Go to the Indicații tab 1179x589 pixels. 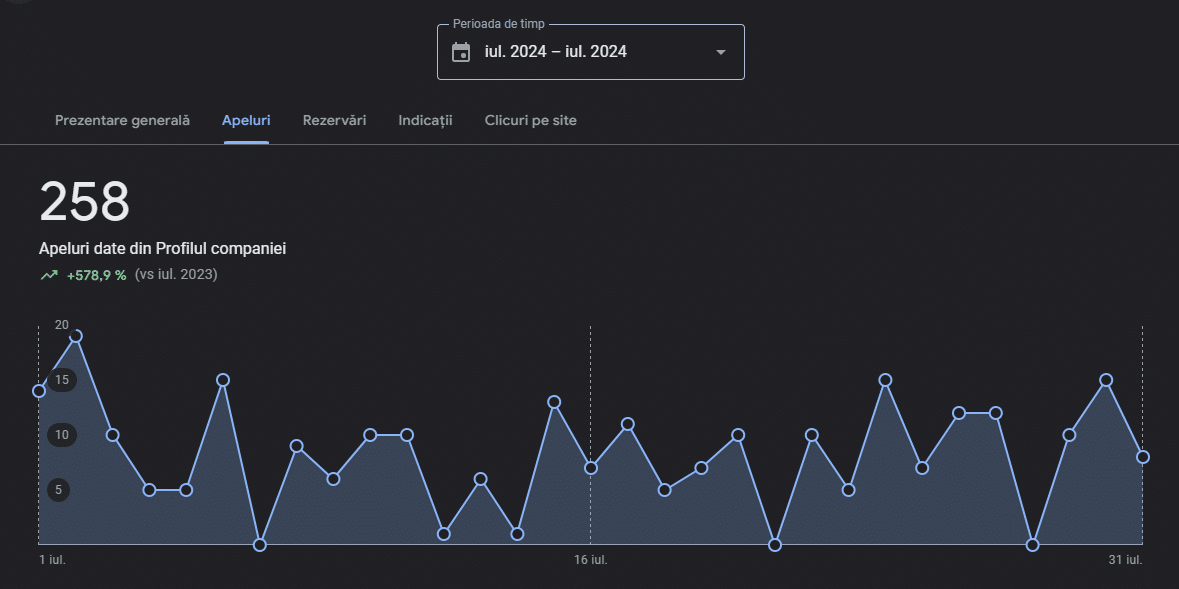[x=425, y=120]
